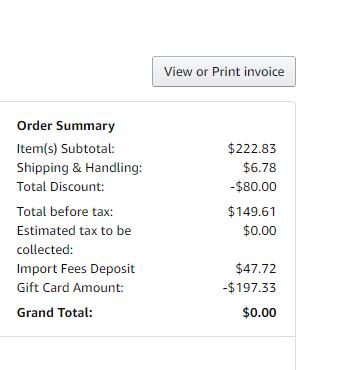Click the bold Grand Total label

pyautogui.click(x=55, y=313)
